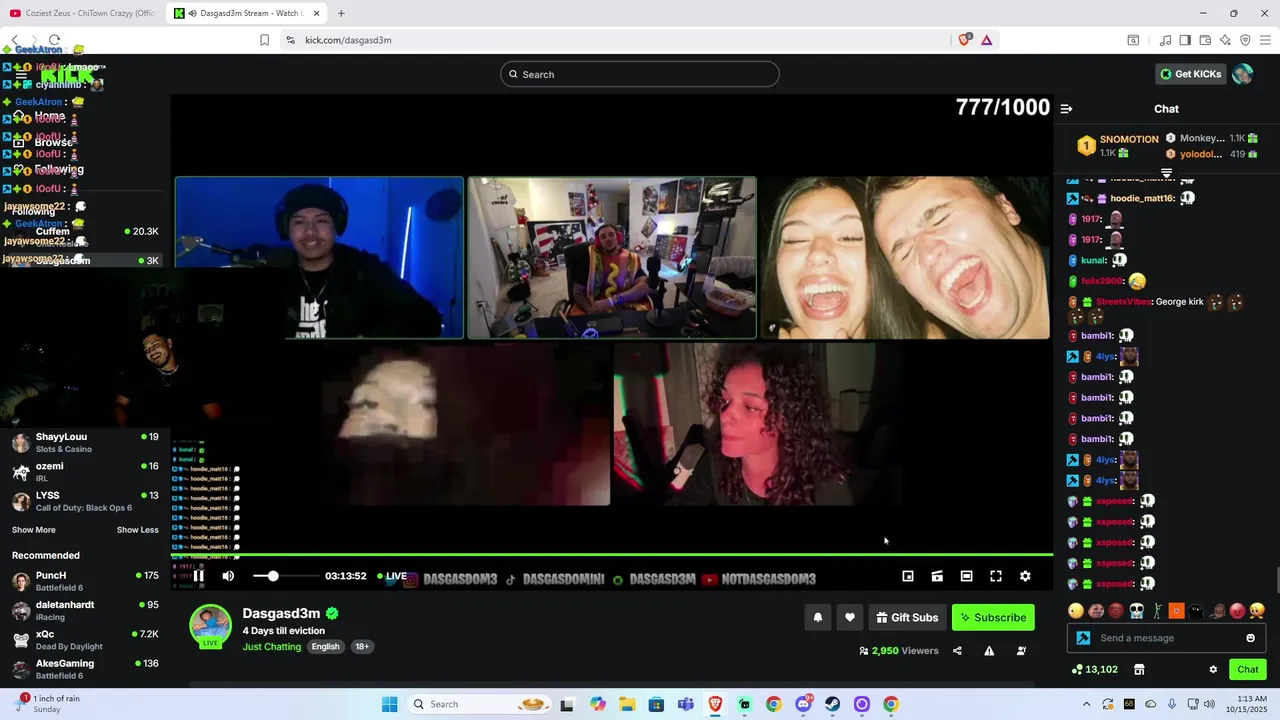
Task: Open AkesGaming recommended channel
Action: pyautogui.click(x=85, y=669)
